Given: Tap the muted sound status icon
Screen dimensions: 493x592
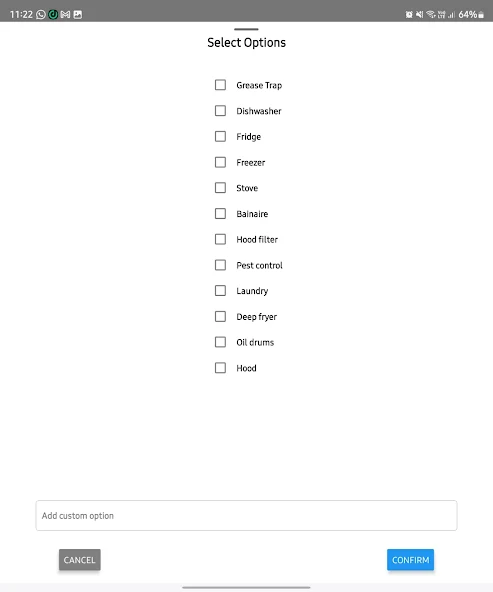Looking at the screenshot, I should pyautogui.click(x=419, y=14).
